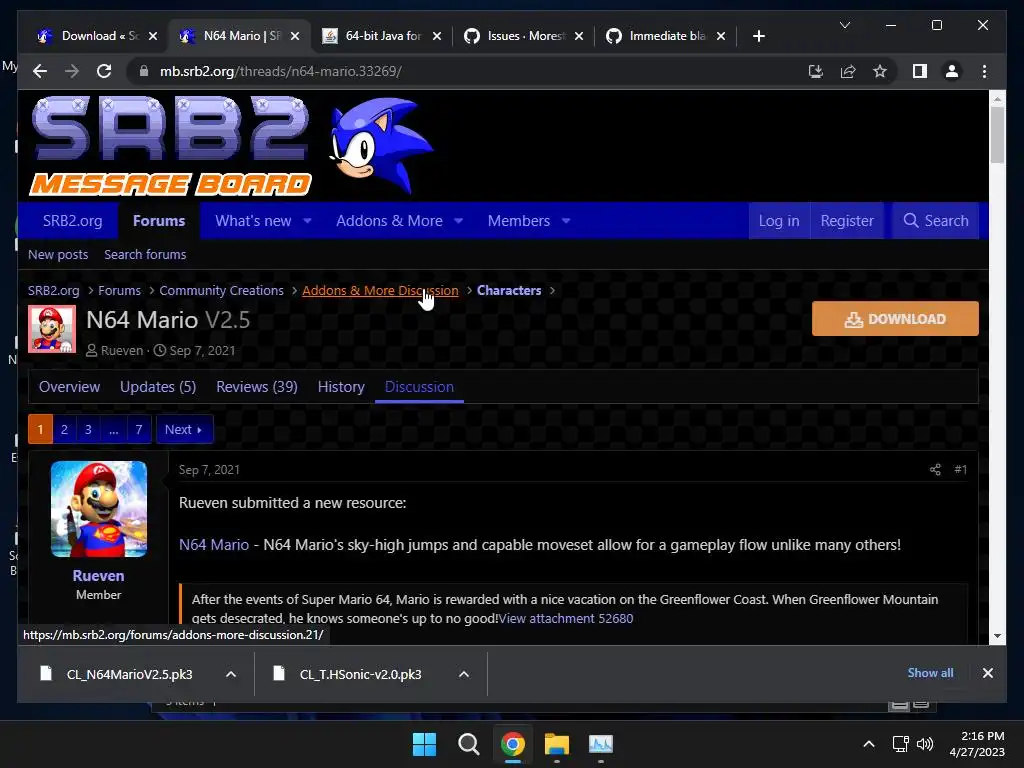Expand the Addons & More dropdown arrow
The width and height of the screenshot is (1024, 768).
(458, 221)
